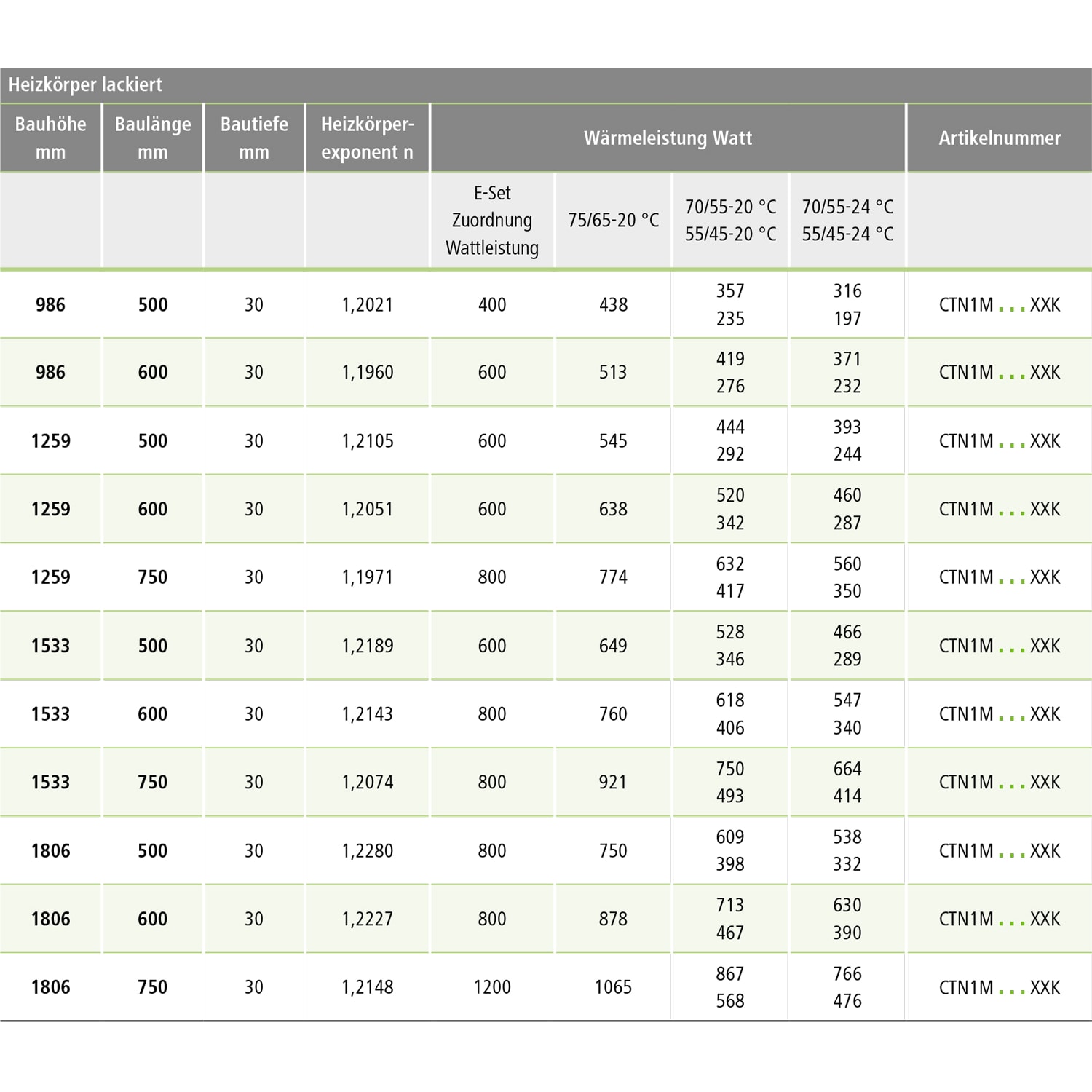
Task: Click the exponent value 1,1960
Action: click(367, 372)
